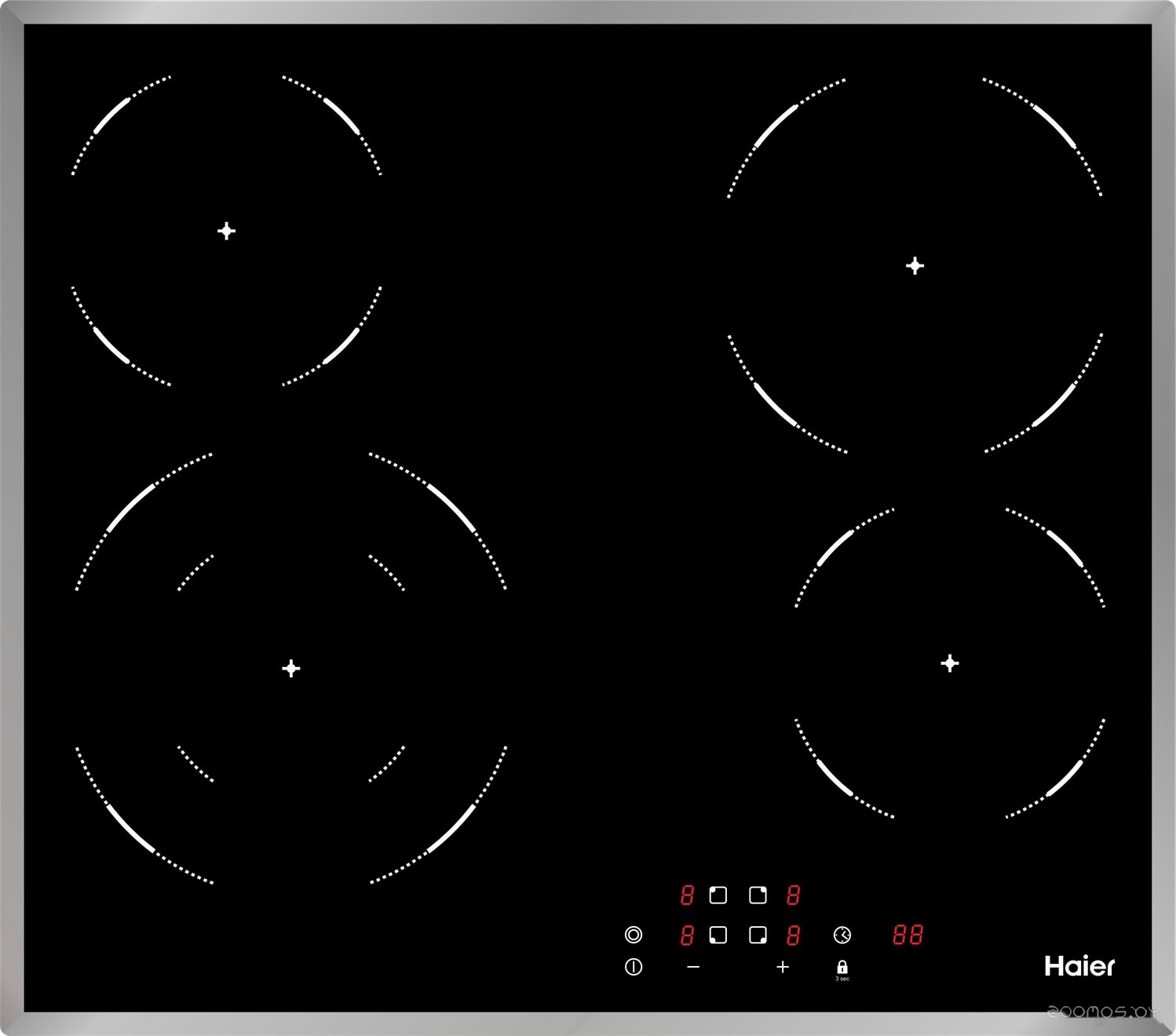
Task: Select the top-left burner zone icon
Action: 718,896
